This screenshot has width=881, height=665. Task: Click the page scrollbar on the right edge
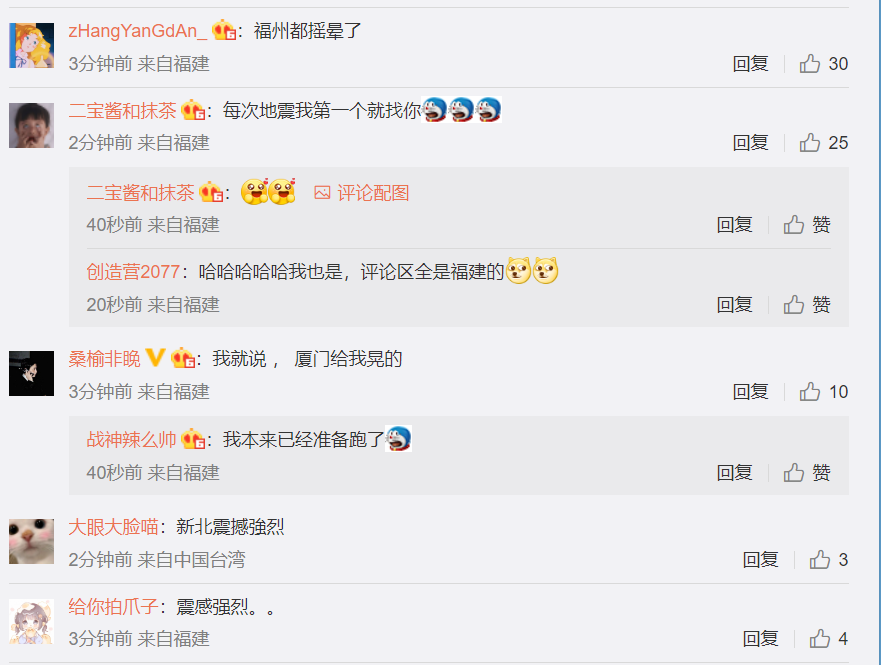point(878,332)
